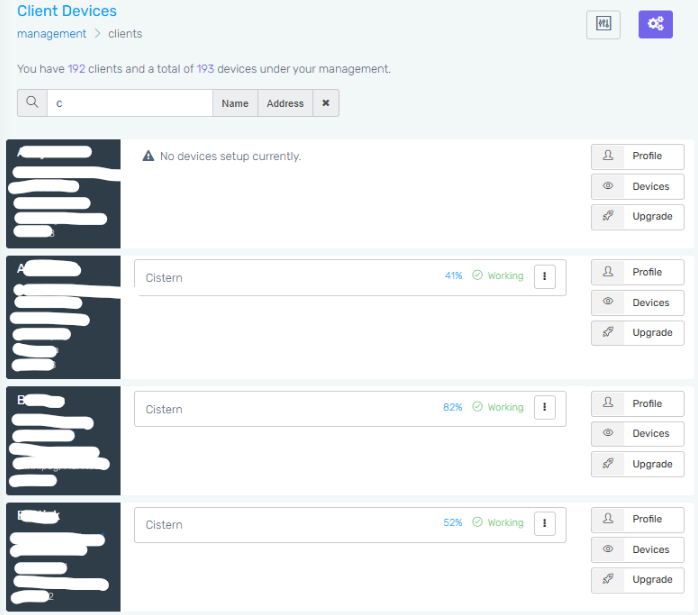
Task: Open the options menu of the 52% Cistern
Action: pos(544,523)
